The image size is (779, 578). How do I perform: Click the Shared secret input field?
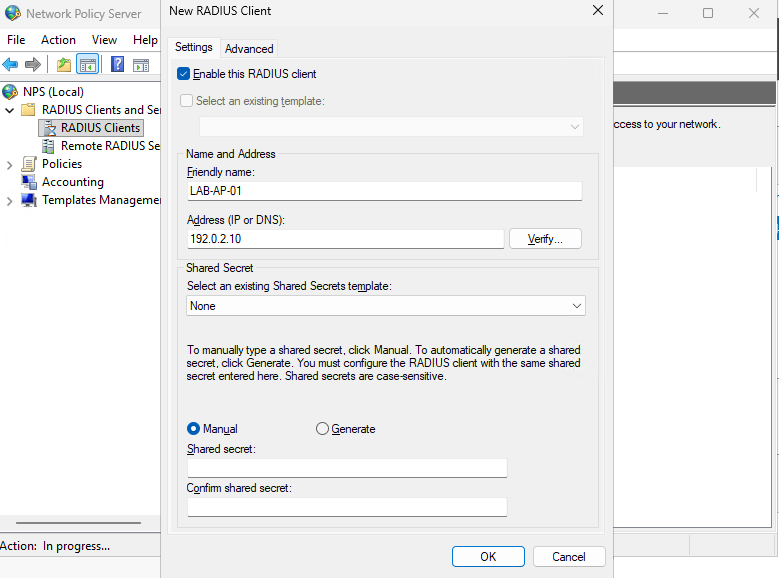[x=347, y=468]
